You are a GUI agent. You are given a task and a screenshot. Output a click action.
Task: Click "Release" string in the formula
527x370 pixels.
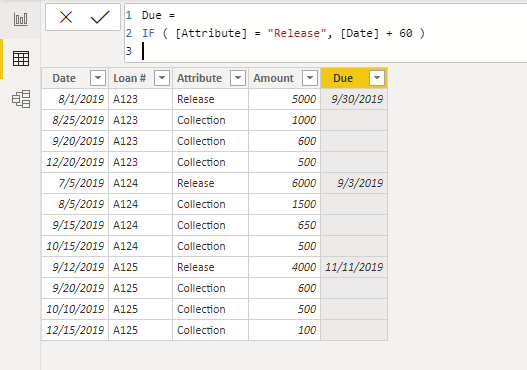point(297,33)
